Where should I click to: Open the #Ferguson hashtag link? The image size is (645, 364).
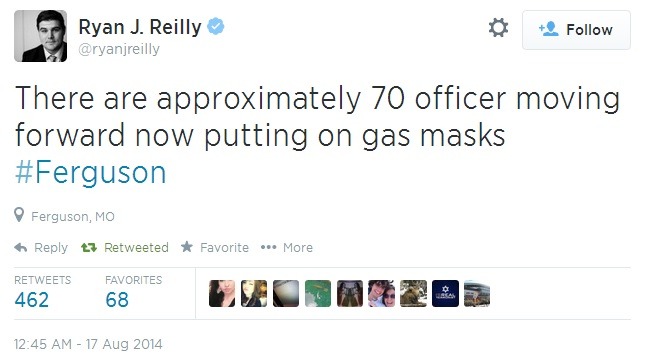90,172
